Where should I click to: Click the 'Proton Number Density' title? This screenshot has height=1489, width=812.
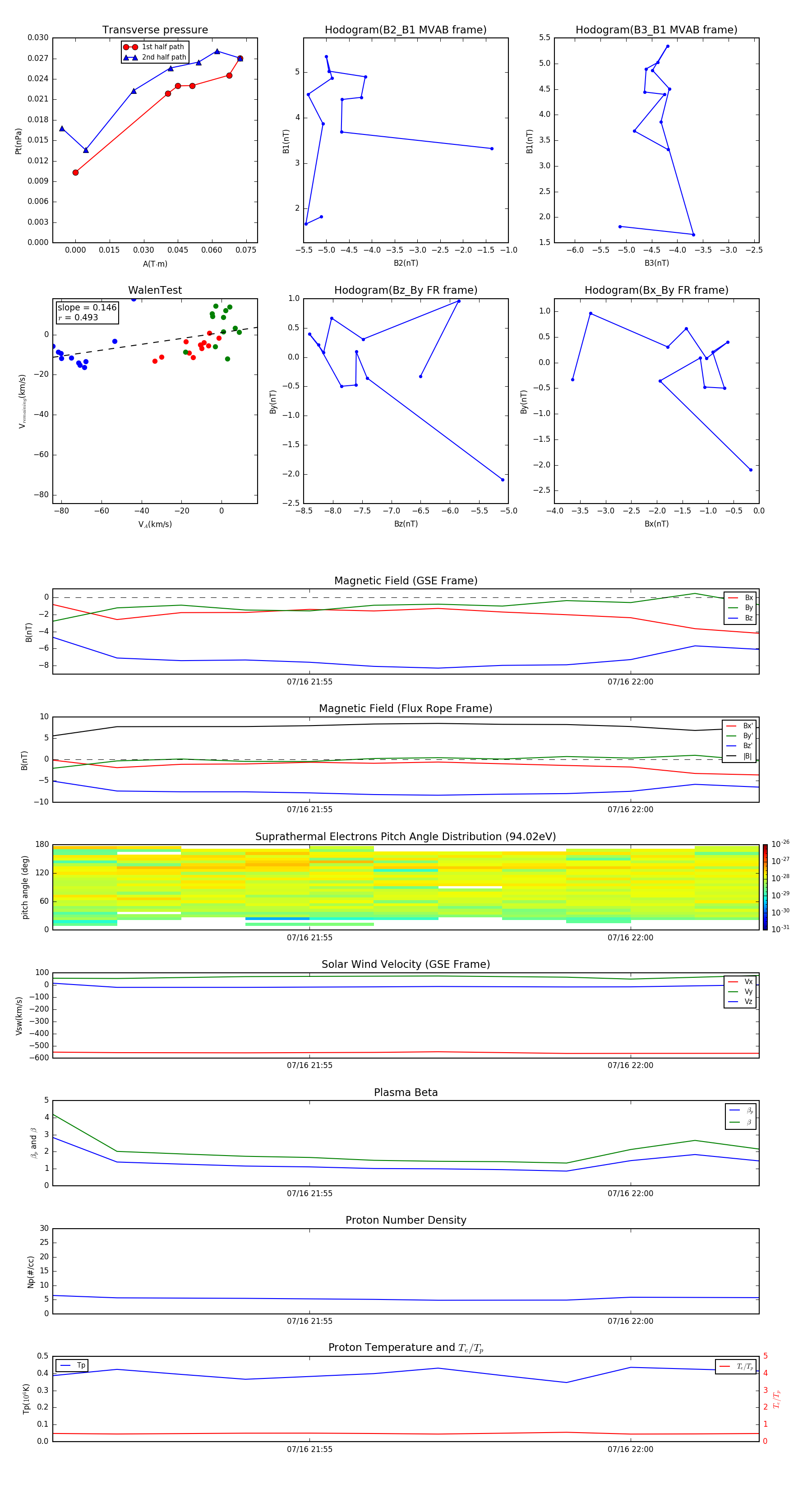point(406,1220)
